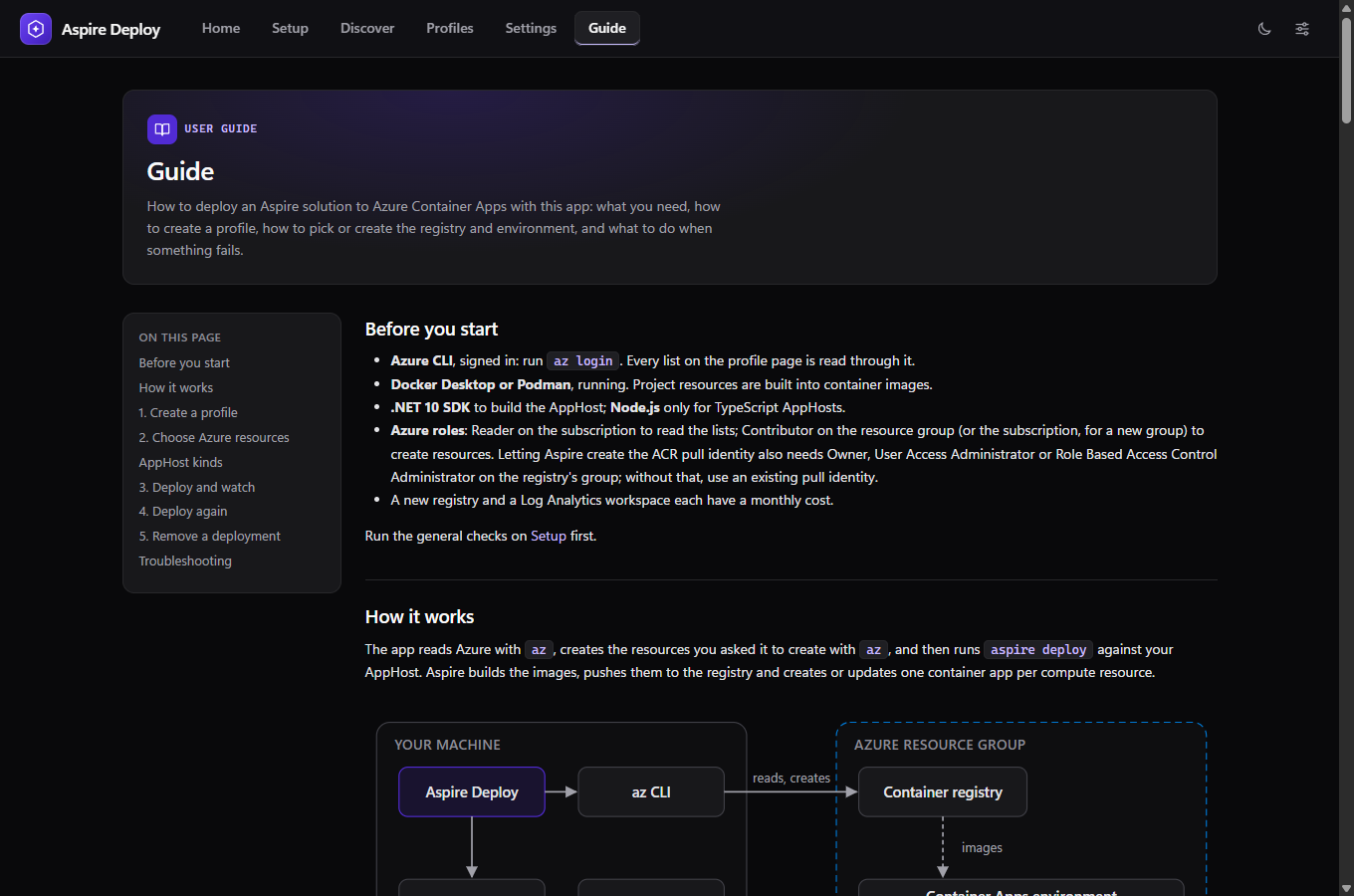The image size is (1354, 896).
Task: Click 'Docker Desktop or Podman' bold text
Action: click(x=481, y=384)
